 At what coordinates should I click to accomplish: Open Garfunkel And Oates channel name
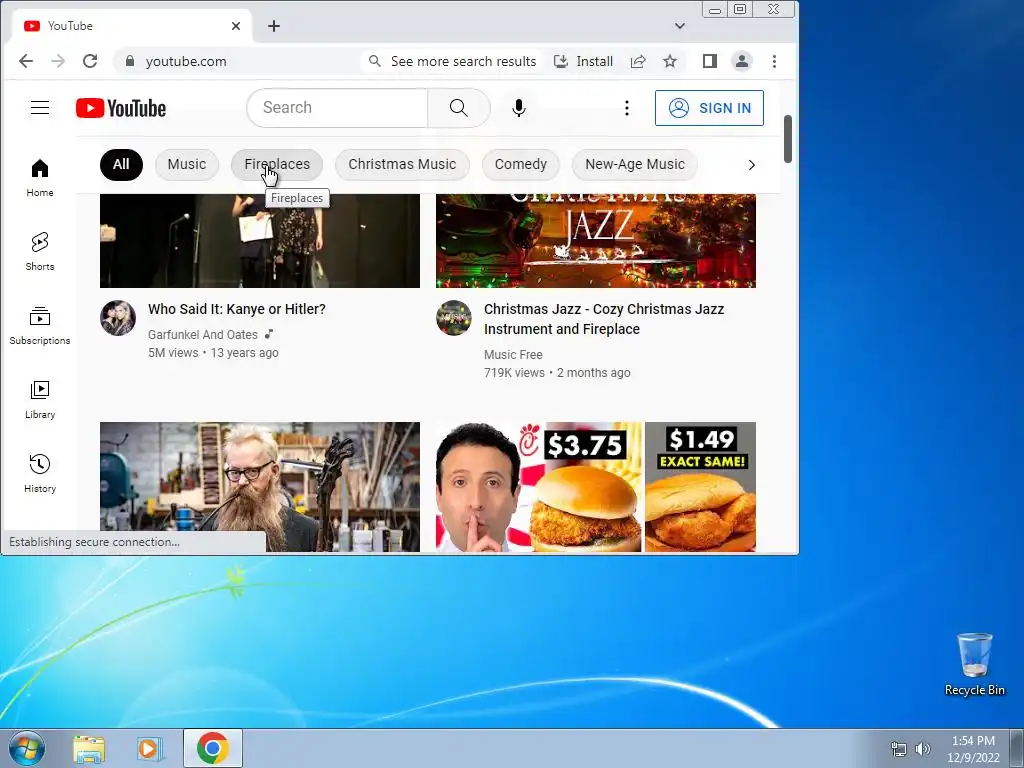click(x=202, y=334)
